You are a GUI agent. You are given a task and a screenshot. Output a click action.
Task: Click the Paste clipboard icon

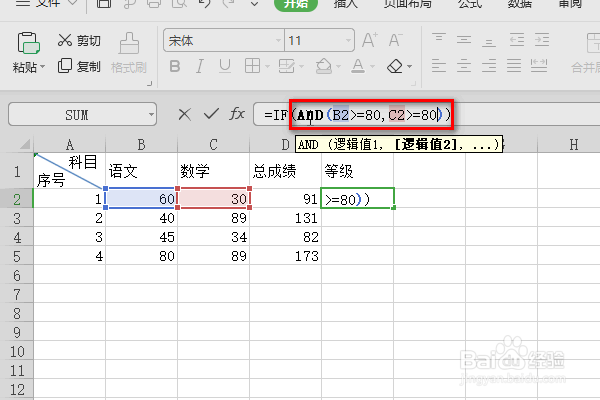tap(28, 42)
